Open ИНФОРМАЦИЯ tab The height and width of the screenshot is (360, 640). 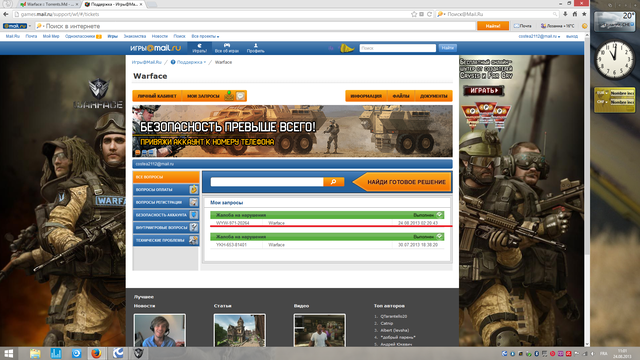[366, 96]
